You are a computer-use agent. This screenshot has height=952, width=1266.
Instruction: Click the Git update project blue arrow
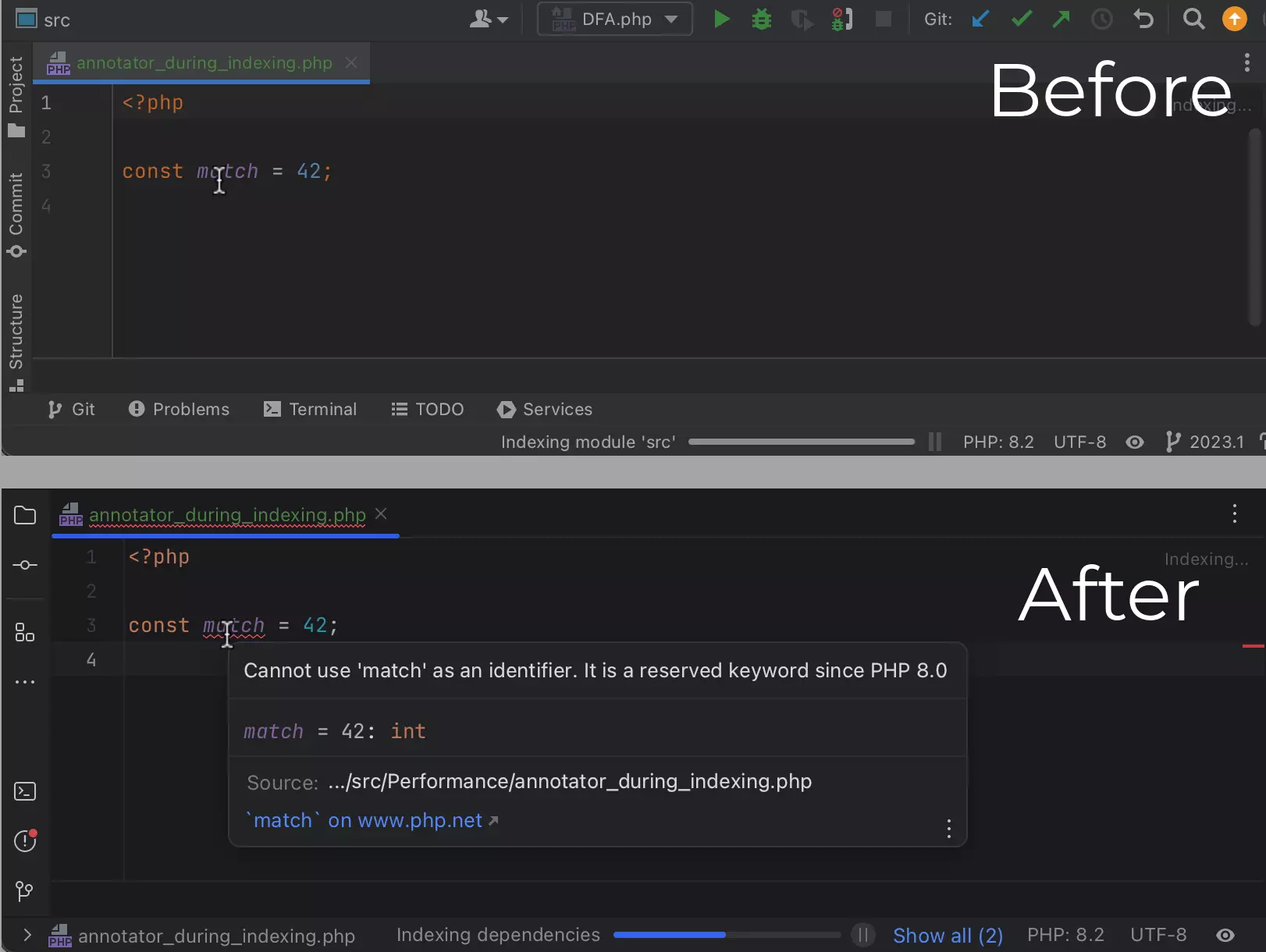(980, 19)
